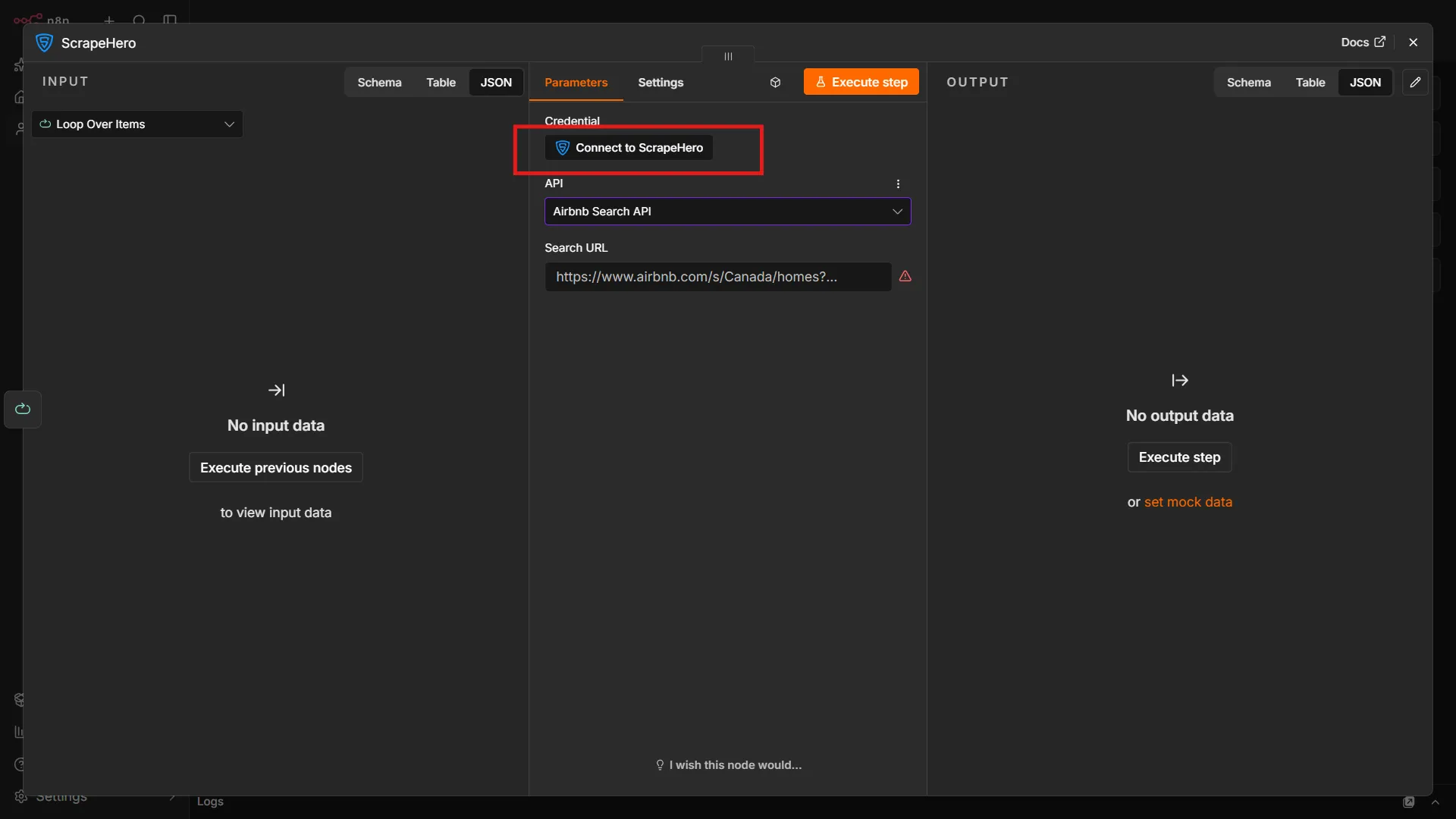Image resolution: width=1456 pixels, height=819 pixels.
Task: Open the Parameters tab
Action: [576, 82]
